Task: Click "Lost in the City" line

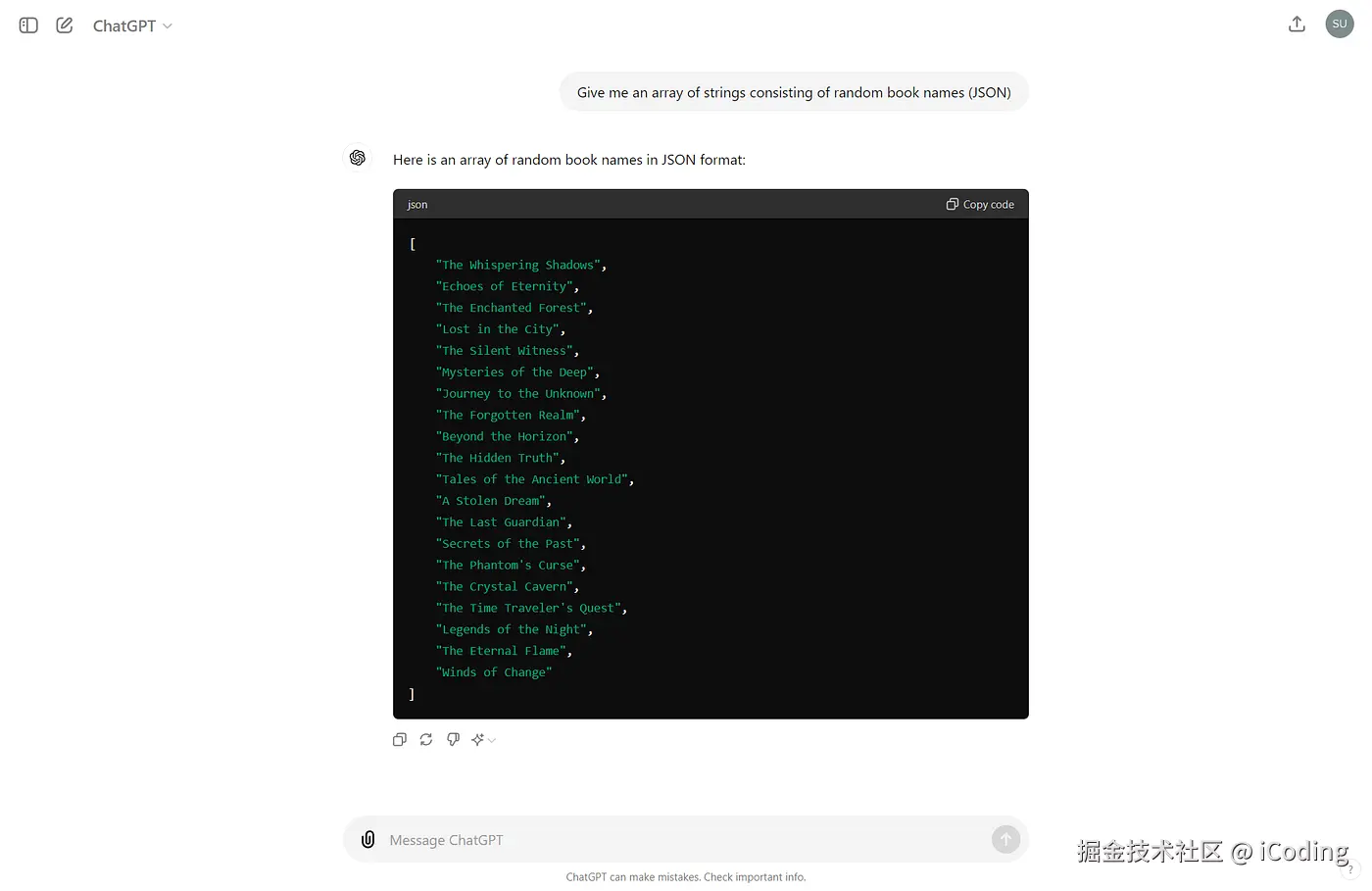Action: pyautogui.click(x=501, y=329)
